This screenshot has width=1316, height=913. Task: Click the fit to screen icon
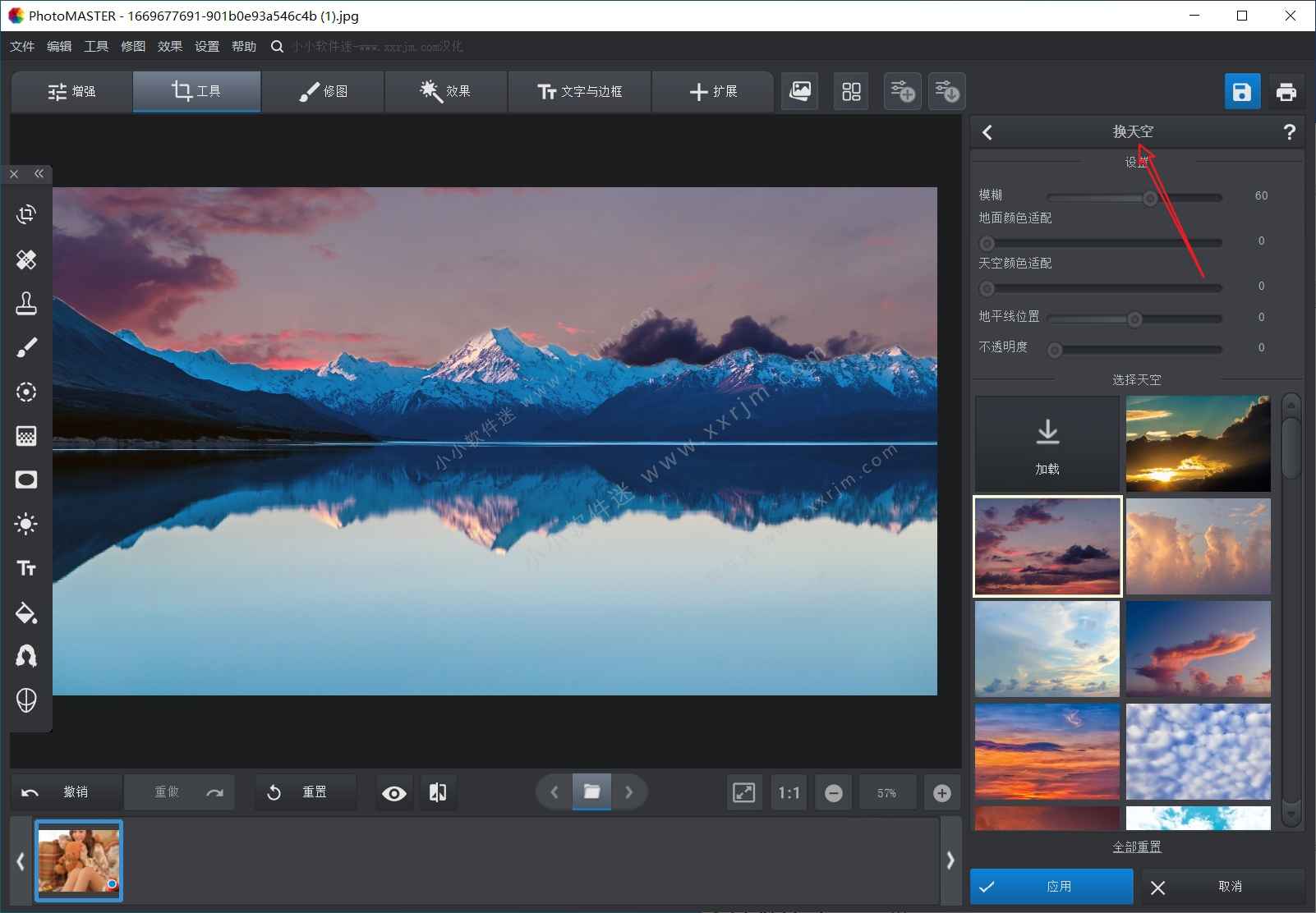point(743,793)
